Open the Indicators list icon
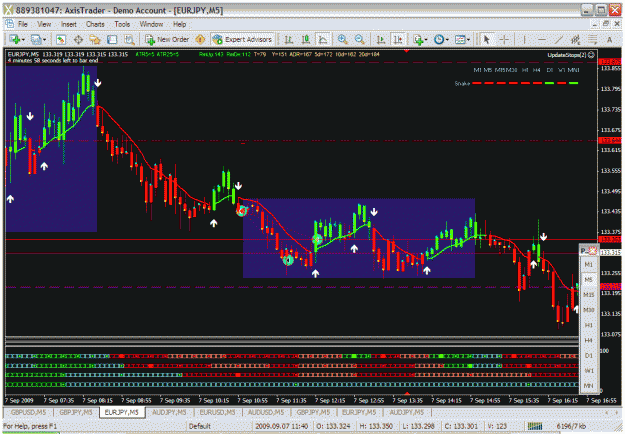The width and height of the screenshot is (625, 434). point(418,39)
